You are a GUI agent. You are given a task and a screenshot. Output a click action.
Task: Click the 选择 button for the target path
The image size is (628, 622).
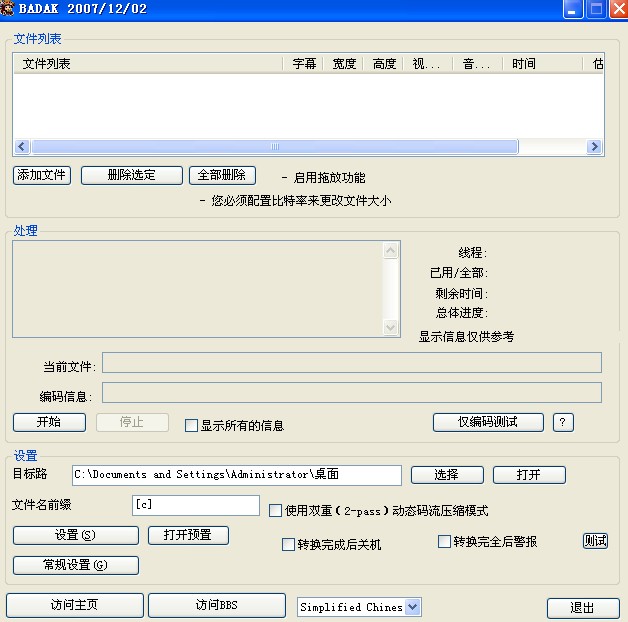tap(447, 475)
